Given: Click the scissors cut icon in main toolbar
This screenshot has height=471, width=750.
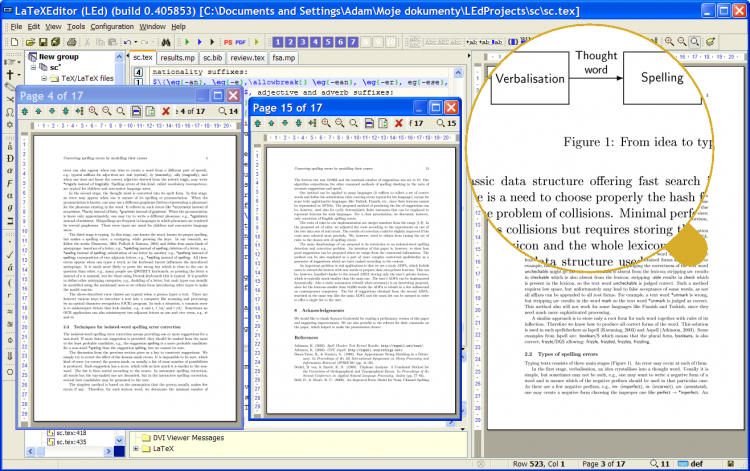Looking at the screenshot, I should pos(88,42).
